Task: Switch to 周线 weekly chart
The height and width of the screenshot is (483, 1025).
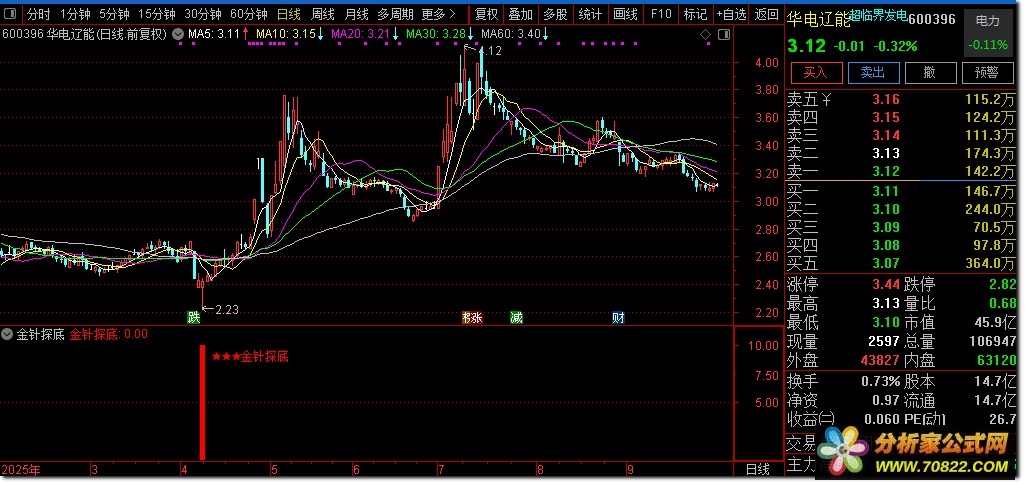Action: (323, 14)
